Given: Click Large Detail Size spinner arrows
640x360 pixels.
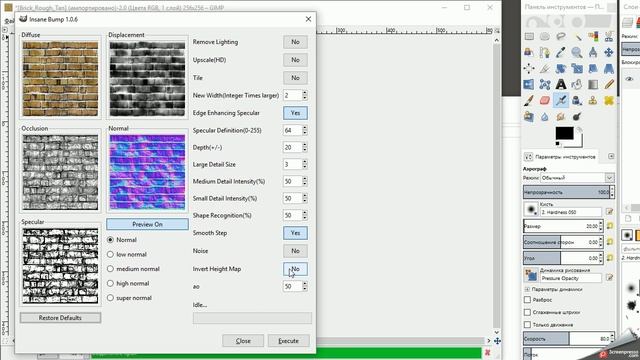Looking at the screenshot, I should pyautogui.click(x=304, y=164).
